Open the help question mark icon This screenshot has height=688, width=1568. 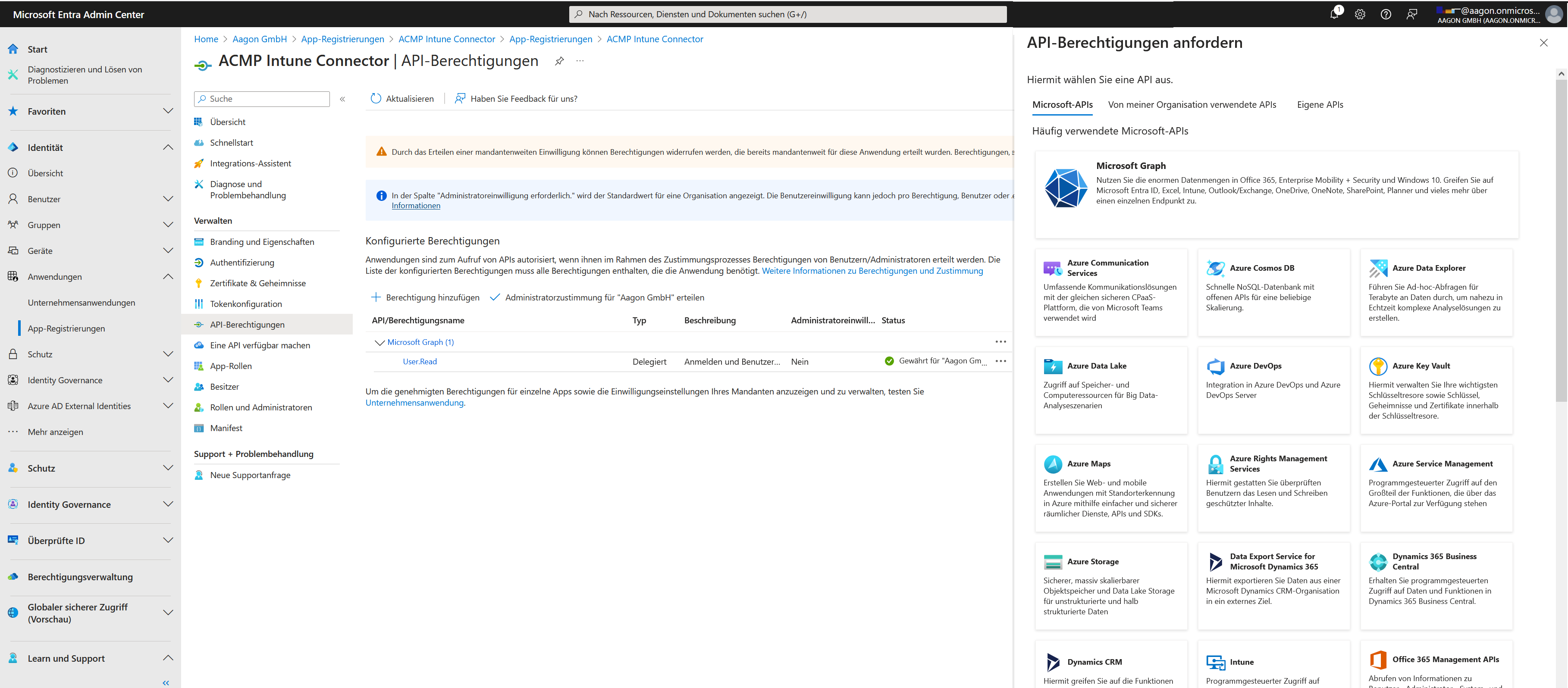pyautogui.click(x=1386, y=14)
